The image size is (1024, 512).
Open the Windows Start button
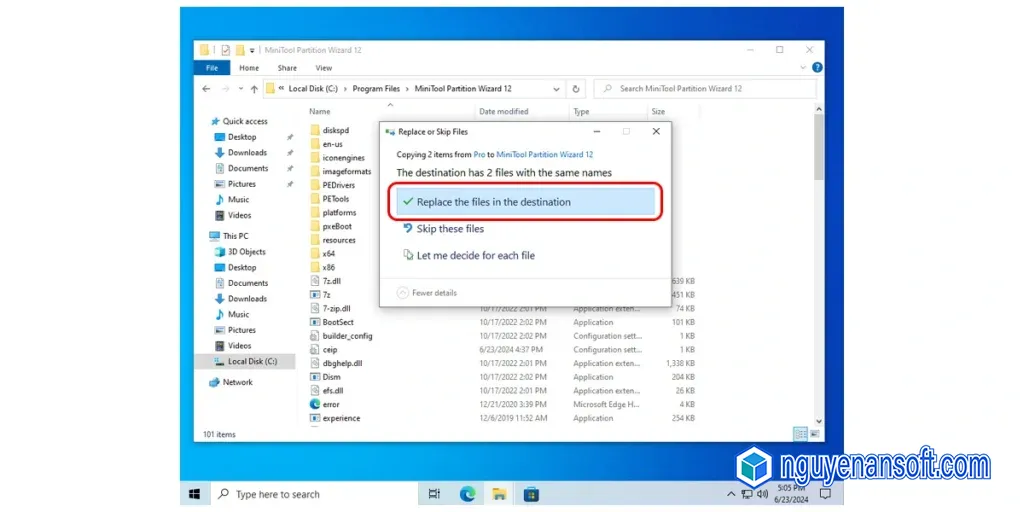tap(195, 494)
